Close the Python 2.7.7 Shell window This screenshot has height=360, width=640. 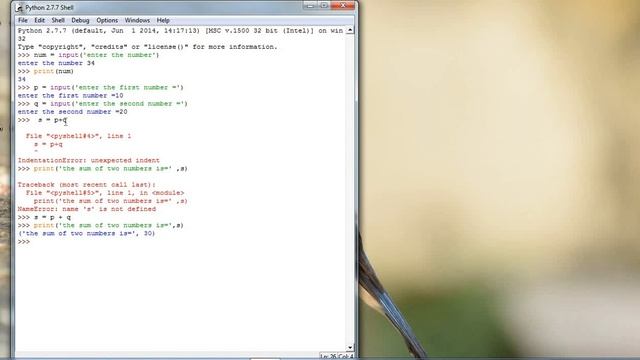(x=343, y=6)
